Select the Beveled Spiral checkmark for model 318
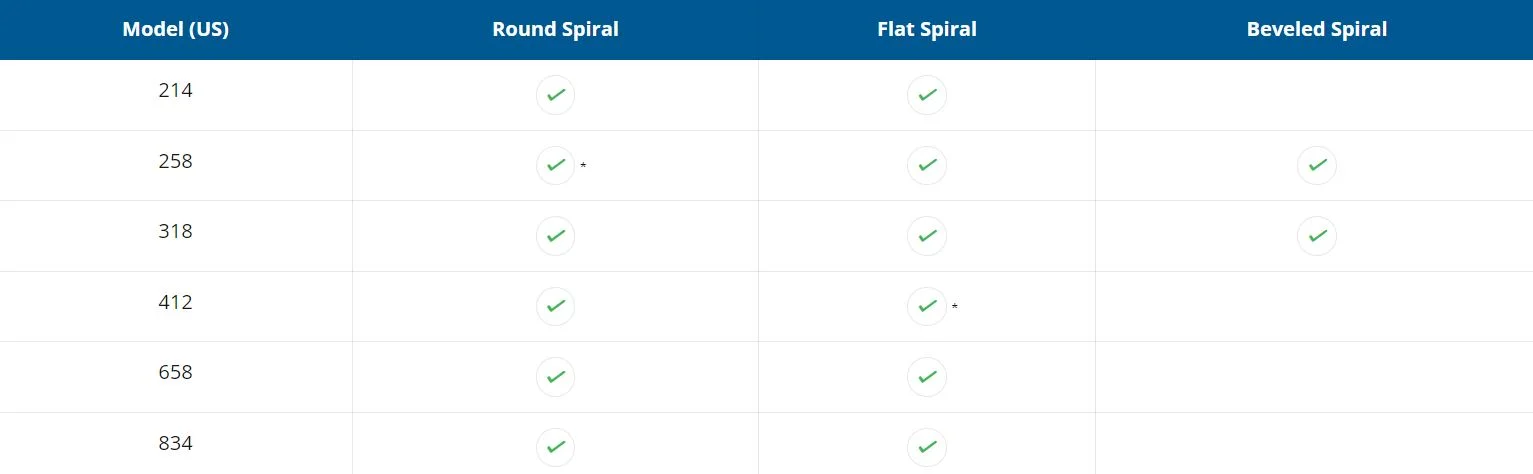The width and height of the screenshot is (1533, 474). tap(1317, 236)
